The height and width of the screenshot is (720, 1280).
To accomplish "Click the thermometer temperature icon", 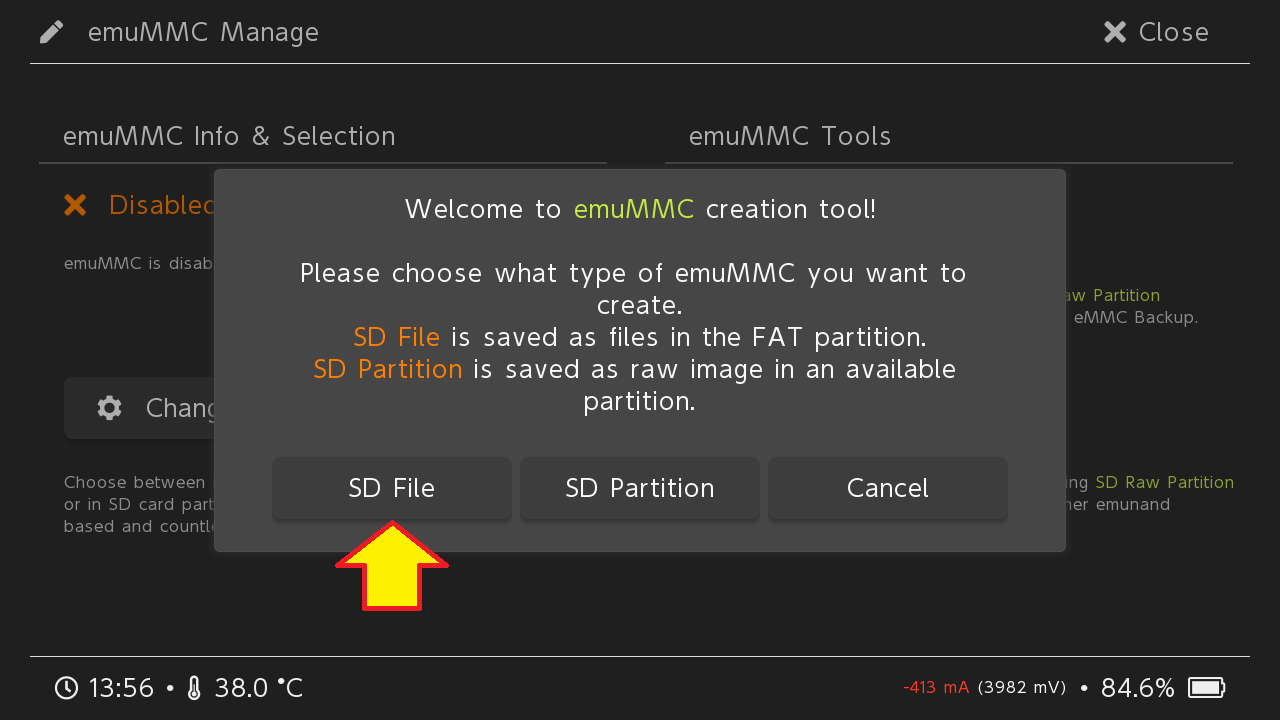I will pyautogui.click(x=194, y=688).
